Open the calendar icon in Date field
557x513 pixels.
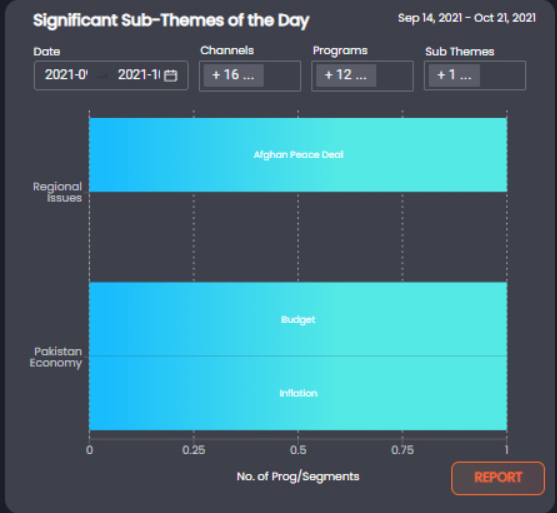[171, 75]
